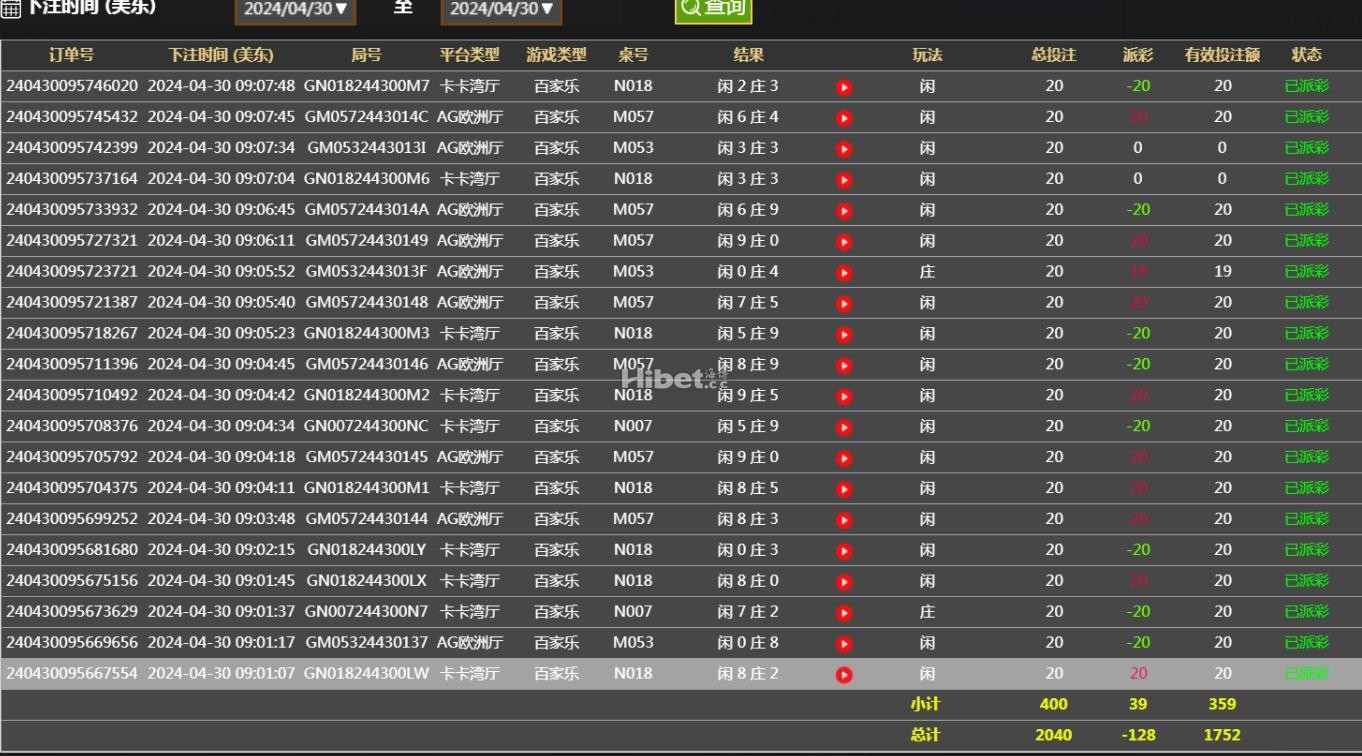Play replay for order 240430095673629
This screenshot has height=756, width=1362.
(x=844, y=613)
